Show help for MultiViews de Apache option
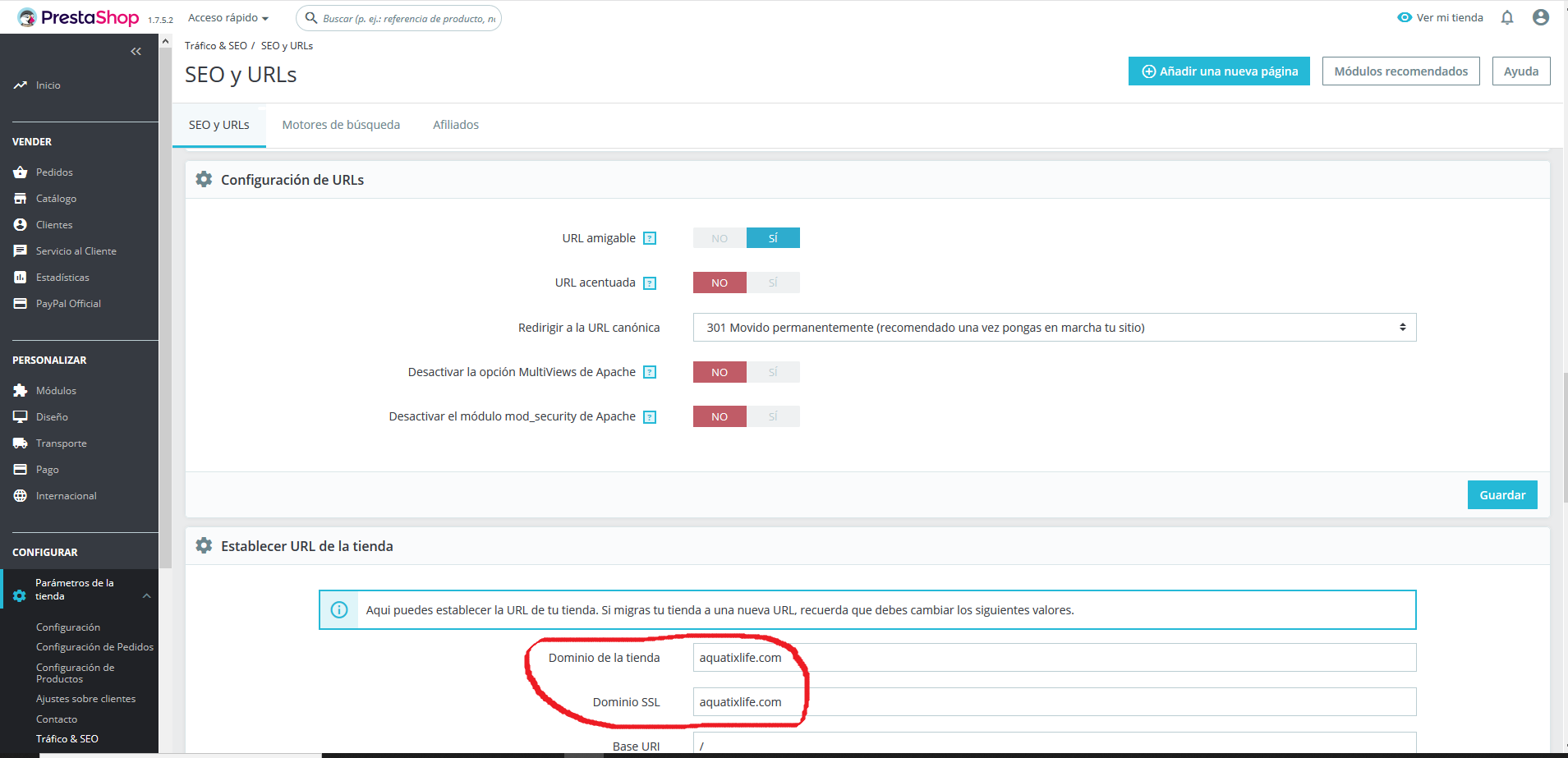Image resolution: width=1568 pixels, height=758 pixels. pyautogui.click(x=650, y=372)
